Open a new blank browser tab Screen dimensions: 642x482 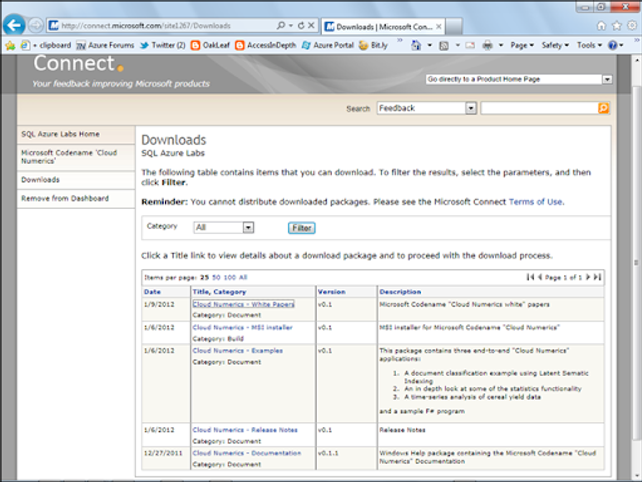454,27
